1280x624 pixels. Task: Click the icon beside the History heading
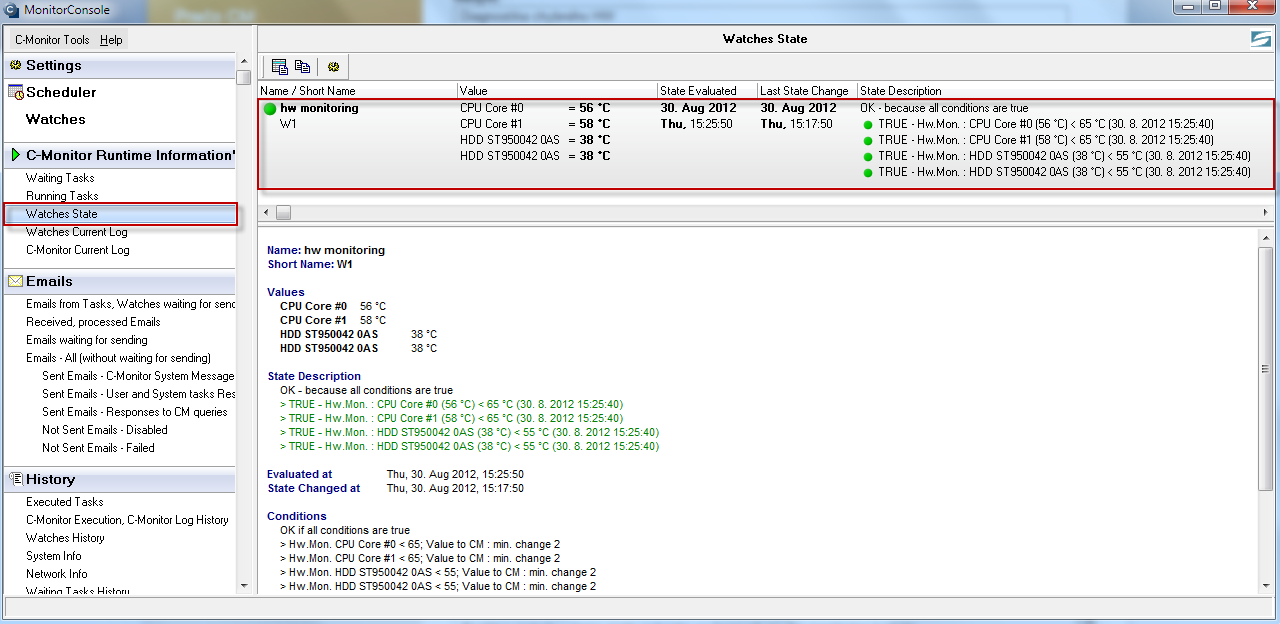(x=15, y=479)
